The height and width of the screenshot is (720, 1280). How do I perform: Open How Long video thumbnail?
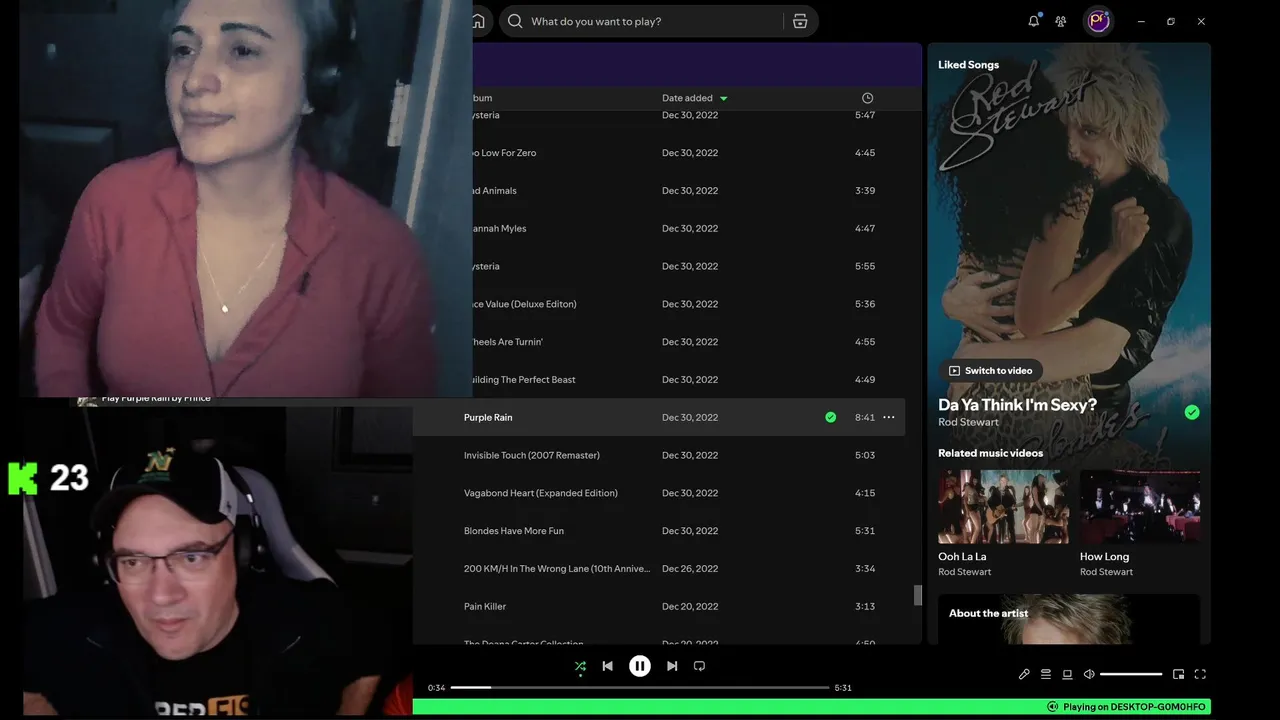[1140, 507]
